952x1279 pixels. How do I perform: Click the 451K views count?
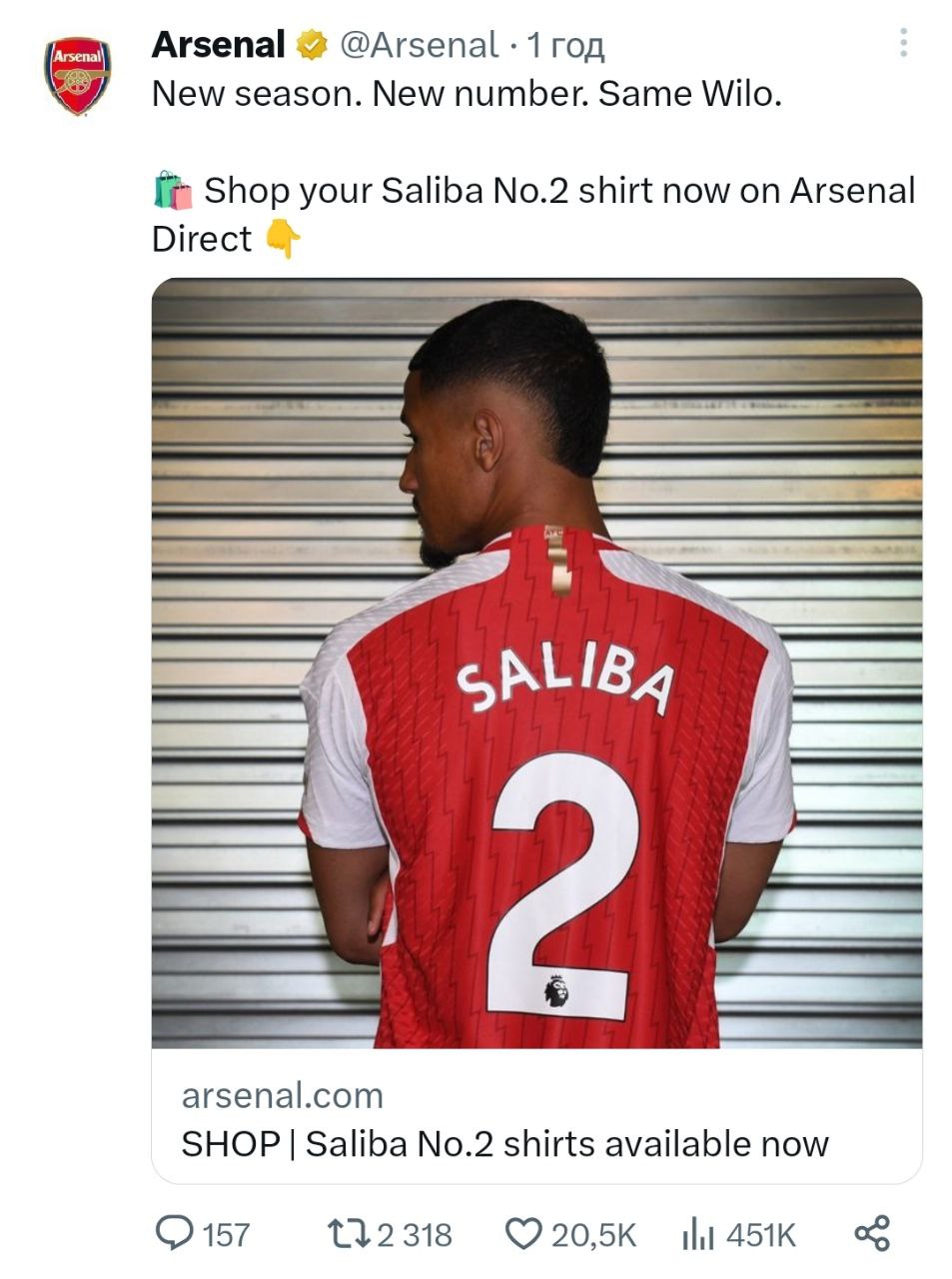click(x=761, y=1235)
